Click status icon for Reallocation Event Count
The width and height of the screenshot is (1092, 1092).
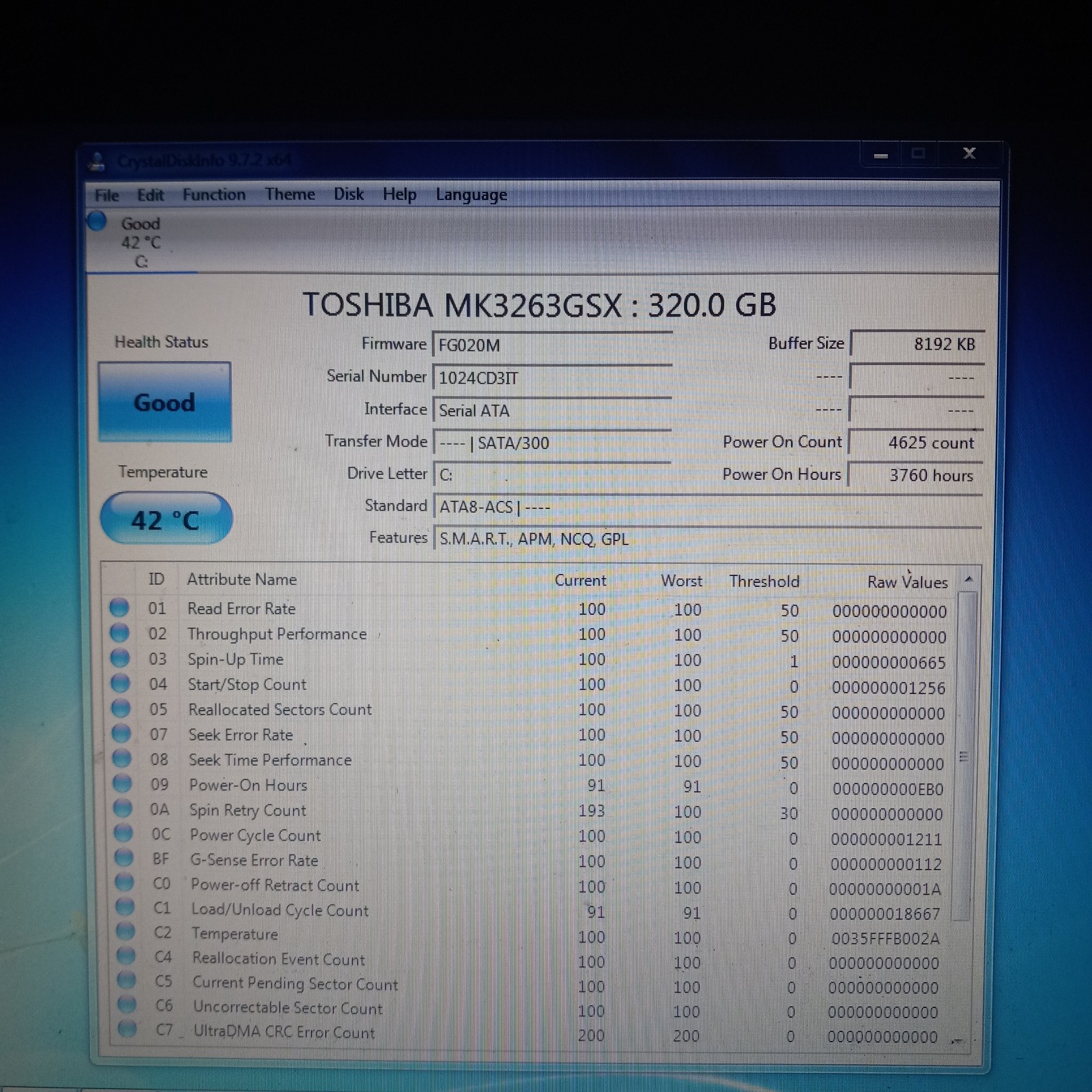(126, 955)
